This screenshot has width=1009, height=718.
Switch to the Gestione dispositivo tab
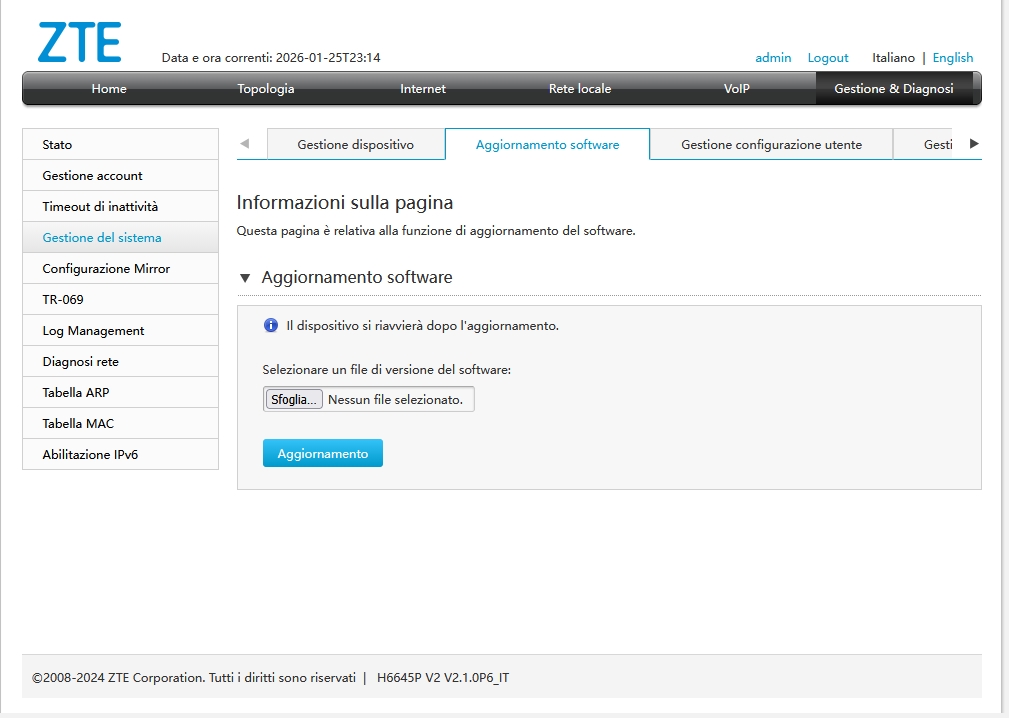[x=355, y=145]
